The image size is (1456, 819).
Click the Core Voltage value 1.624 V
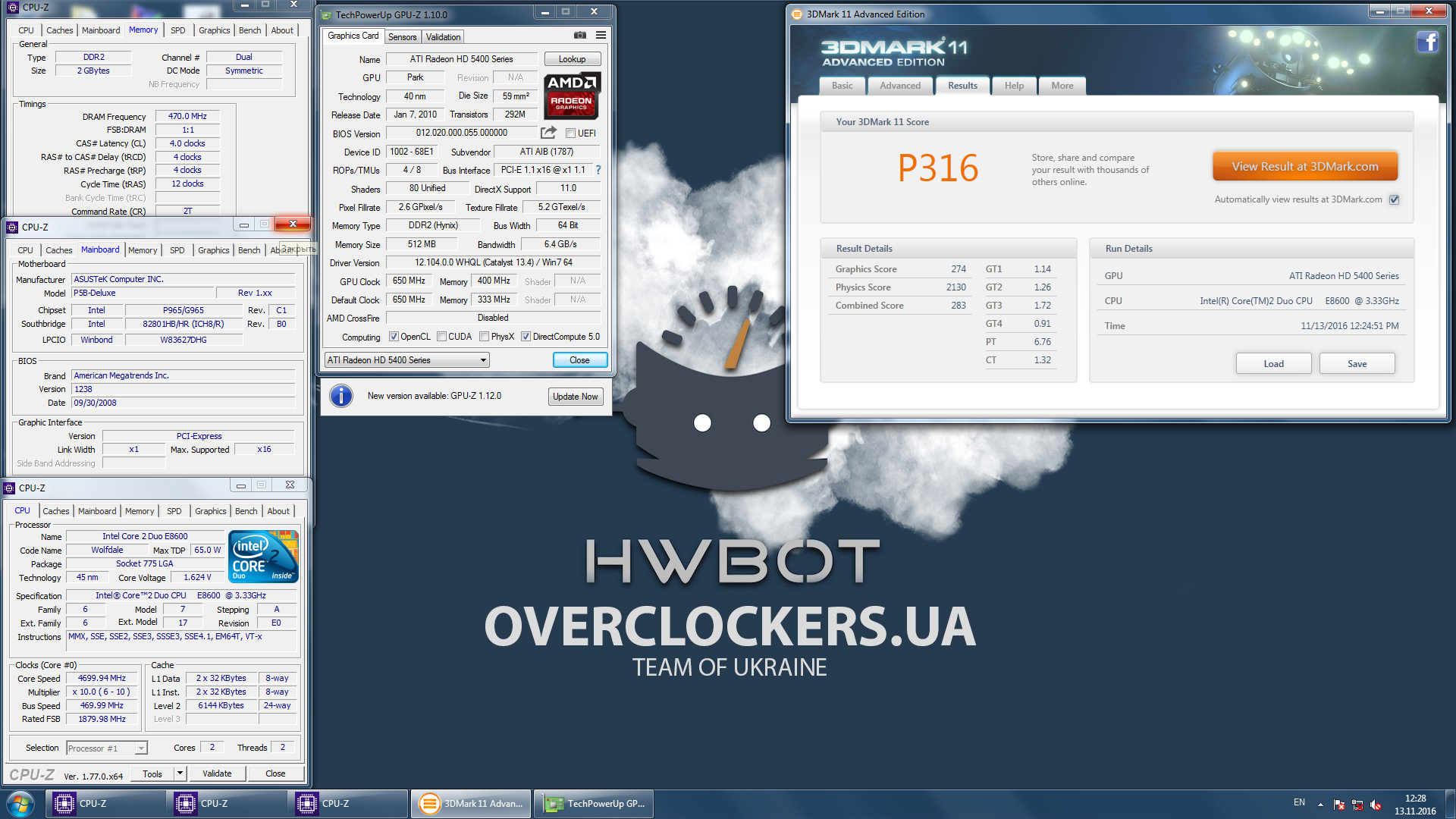coord(197,578)
